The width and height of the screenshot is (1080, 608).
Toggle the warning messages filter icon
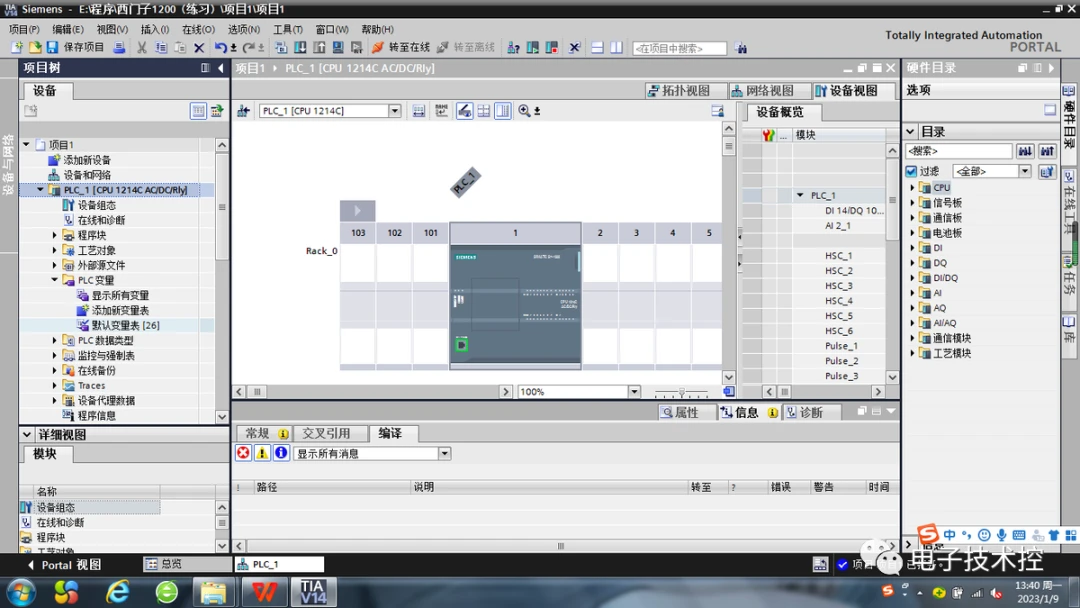click(x=262, y=453)
